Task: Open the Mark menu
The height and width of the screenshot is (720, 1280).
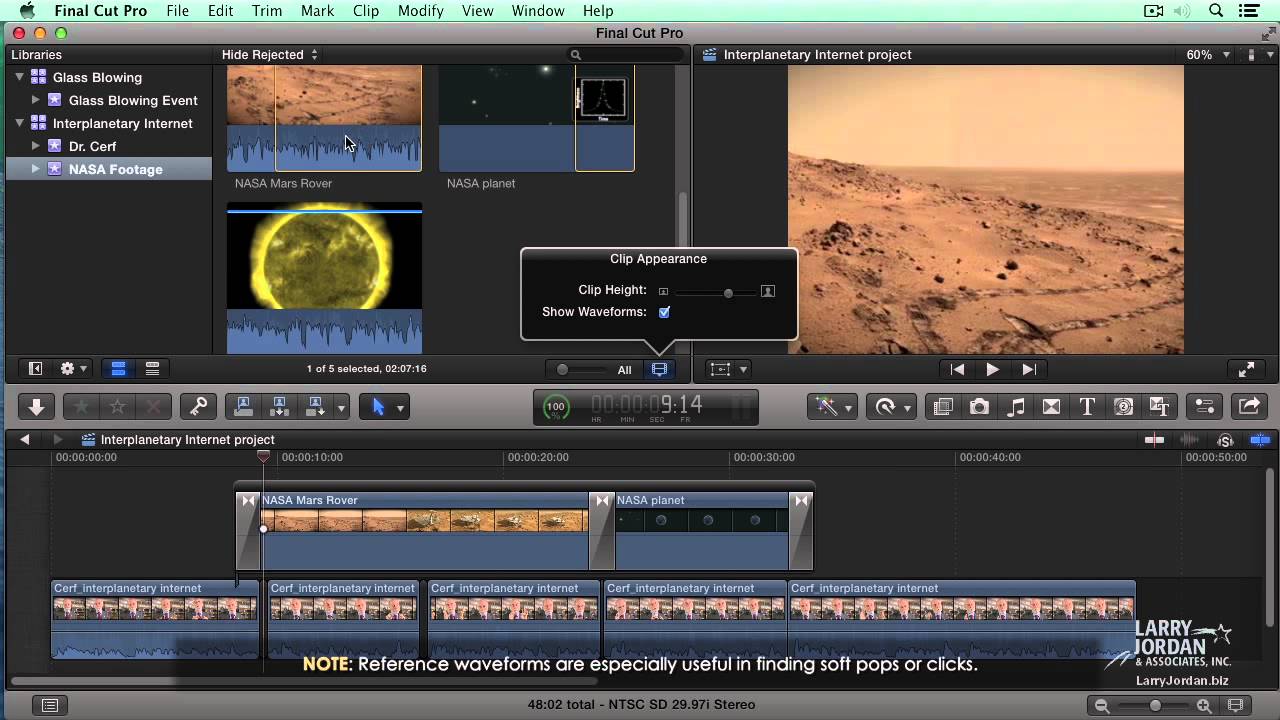Action: coord(317,11)
